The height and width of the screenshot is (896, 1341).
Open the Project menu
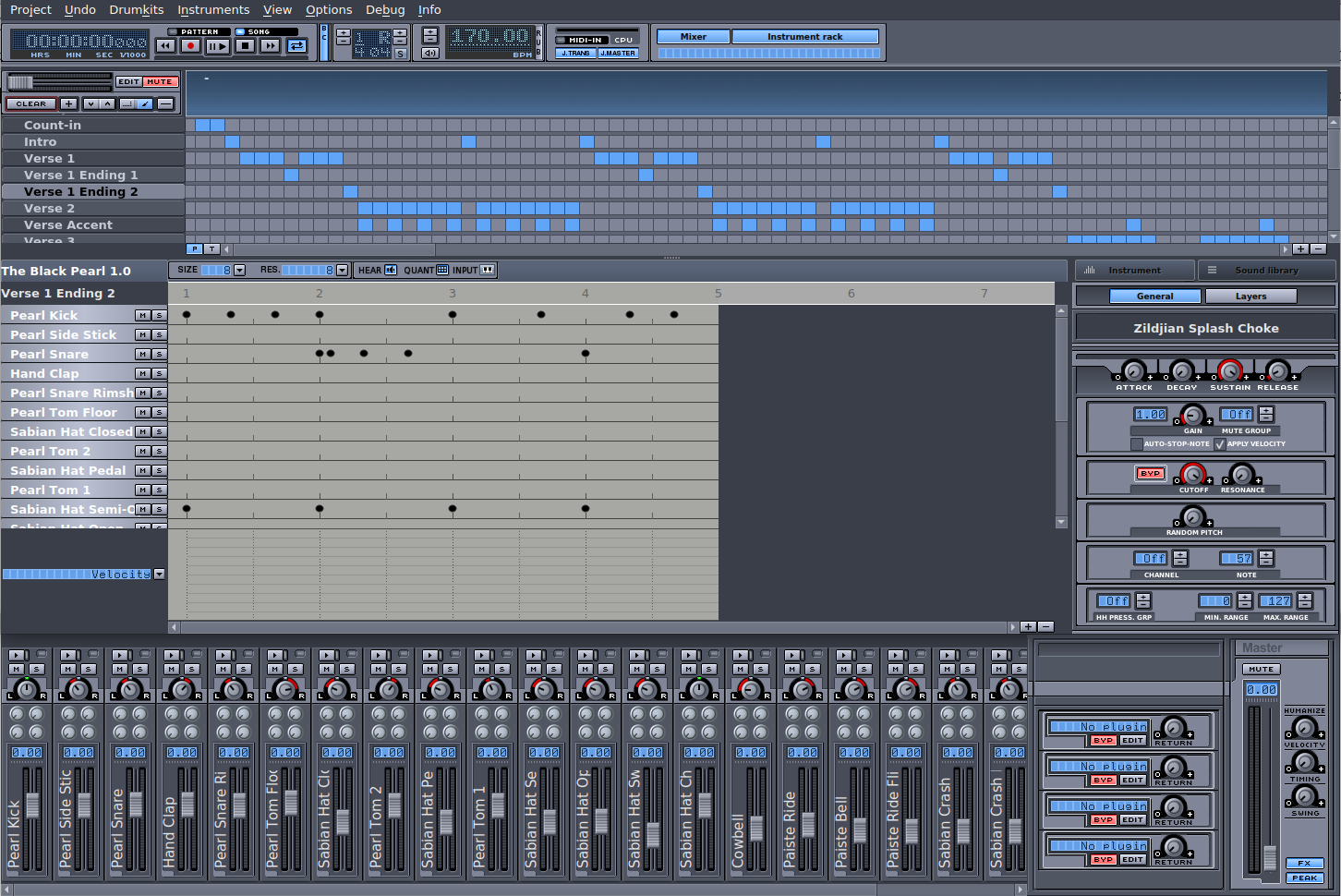[x=30, y=9]
